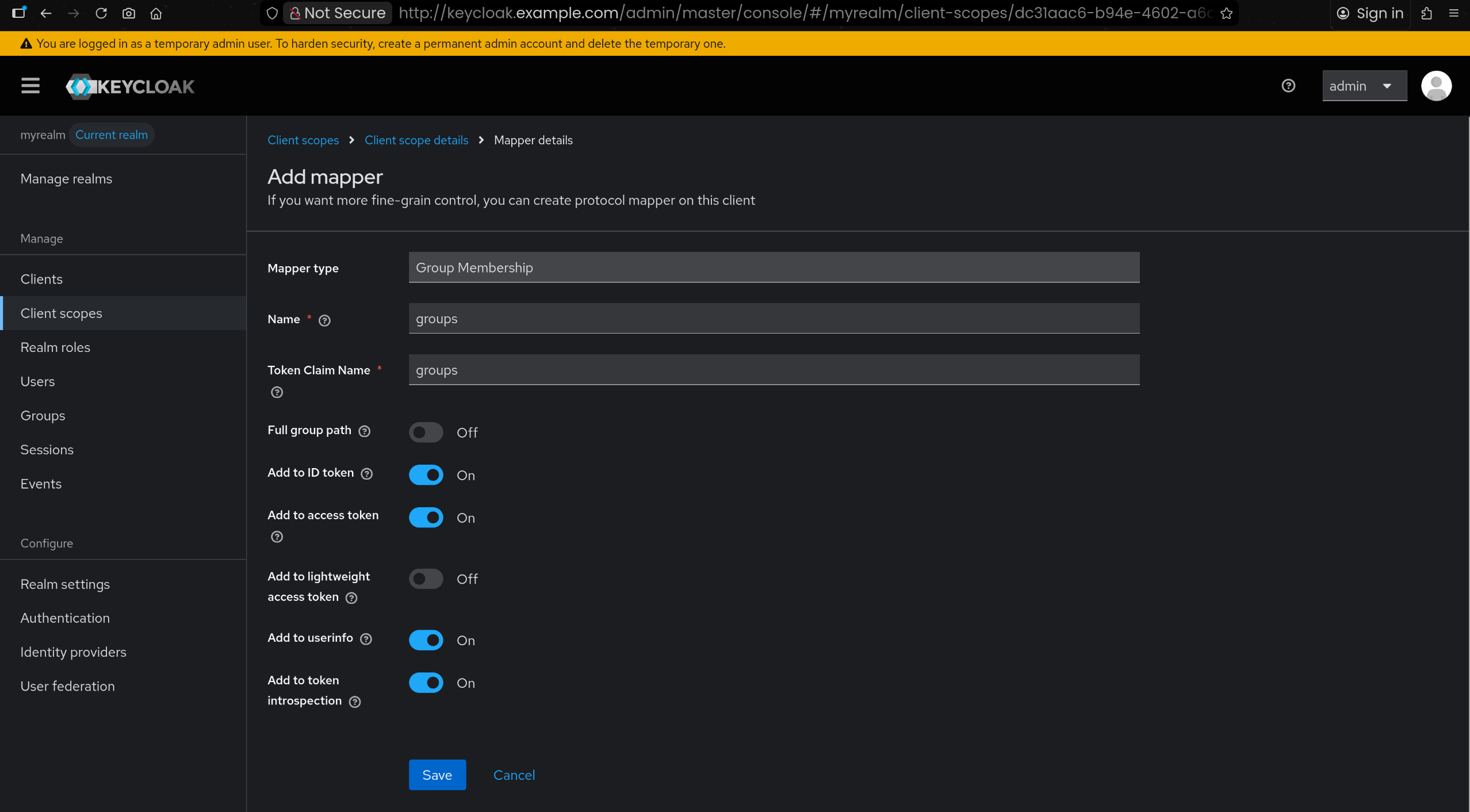Click the Keycloak logo

[x=131, y=86]
